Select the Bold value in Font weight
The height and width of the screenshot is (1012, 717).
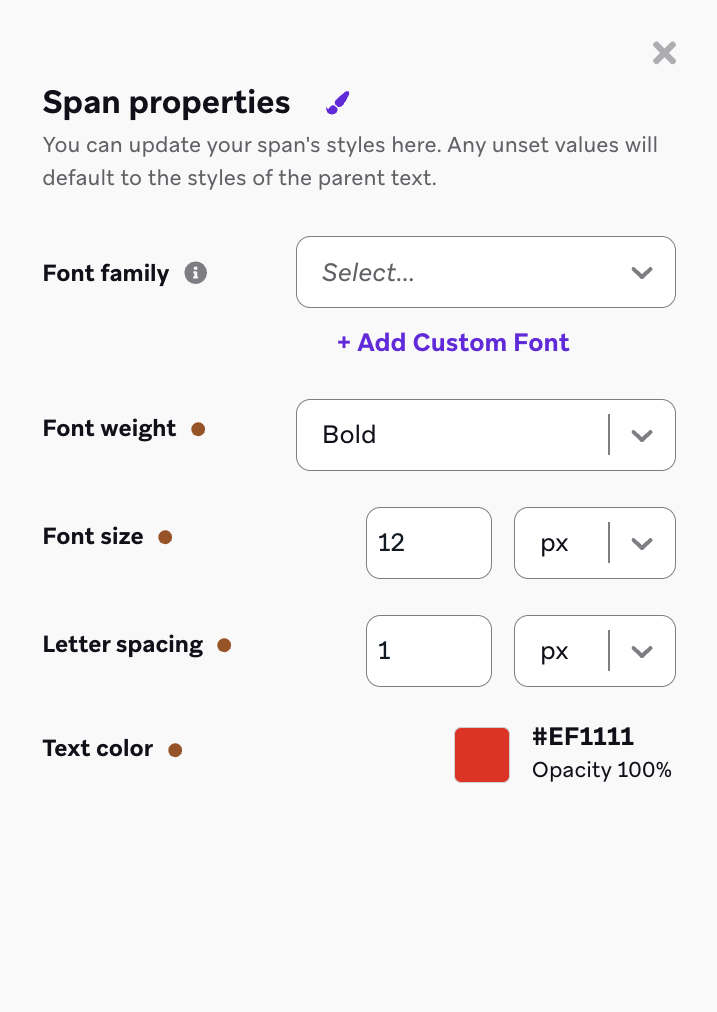(349, 435)
